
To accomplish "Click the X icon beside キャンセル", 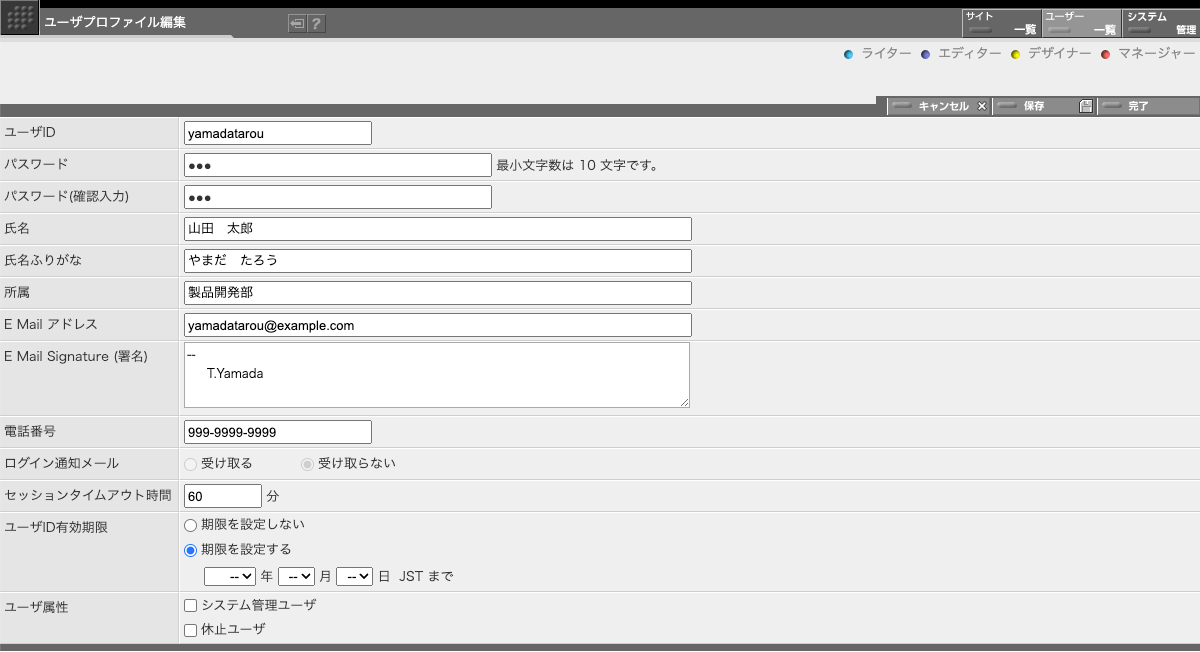I will 981,105.
